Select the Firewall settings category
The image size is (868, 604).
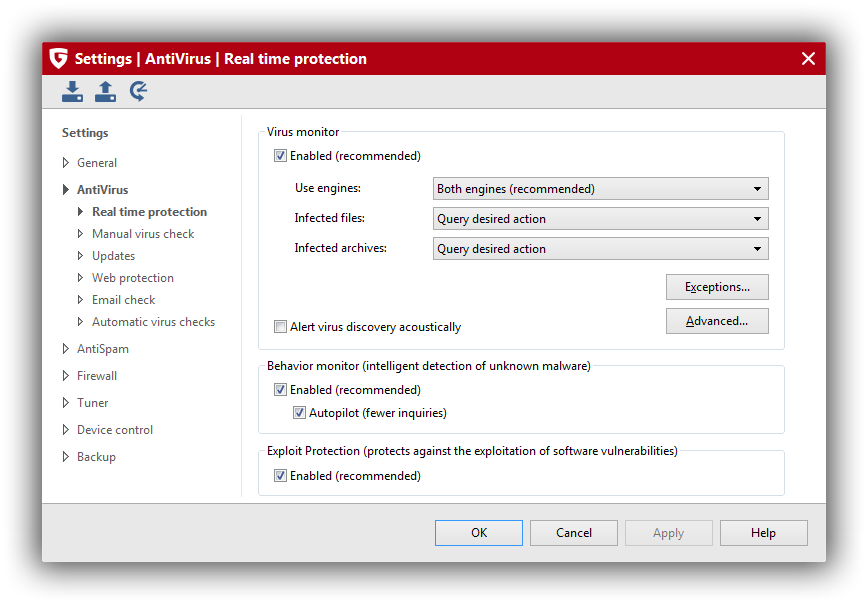[x=97, y=376]
